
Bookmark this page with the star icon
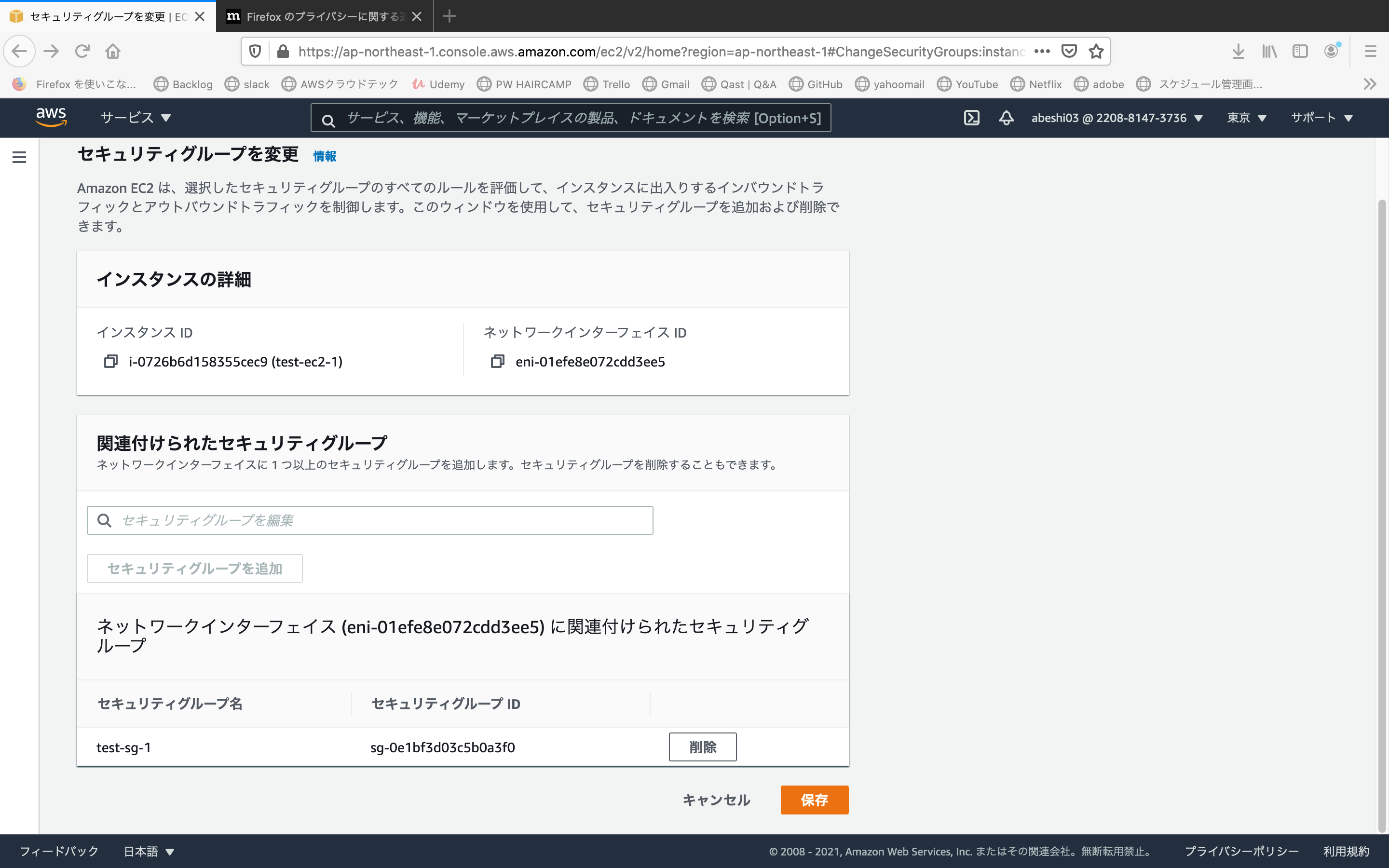1095,51
